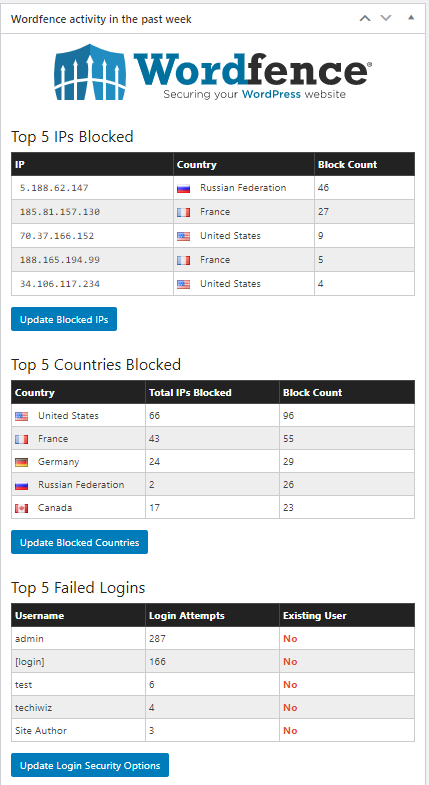Click Canadian flag in Countries Blocked table
Image resolution: width=429 pixels, height=785 pixels.
click(x=22, y=509)
